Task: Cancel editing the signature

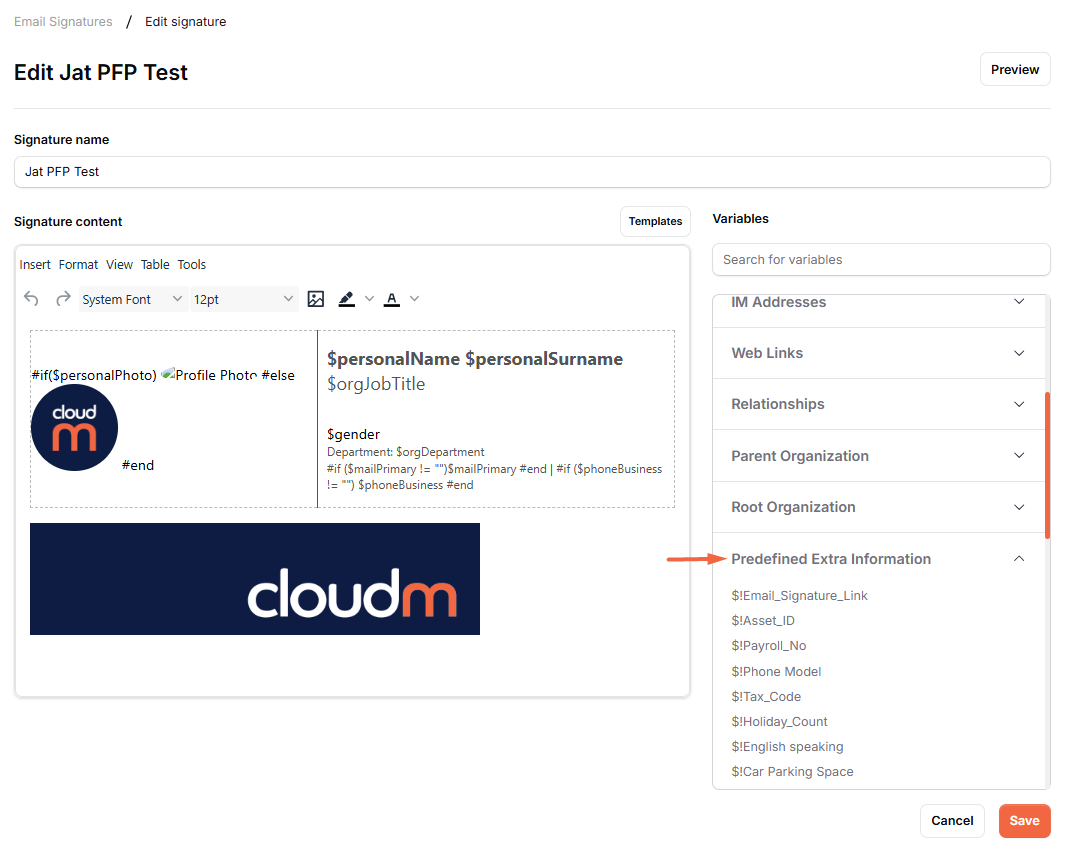Action: pos(952,820)
